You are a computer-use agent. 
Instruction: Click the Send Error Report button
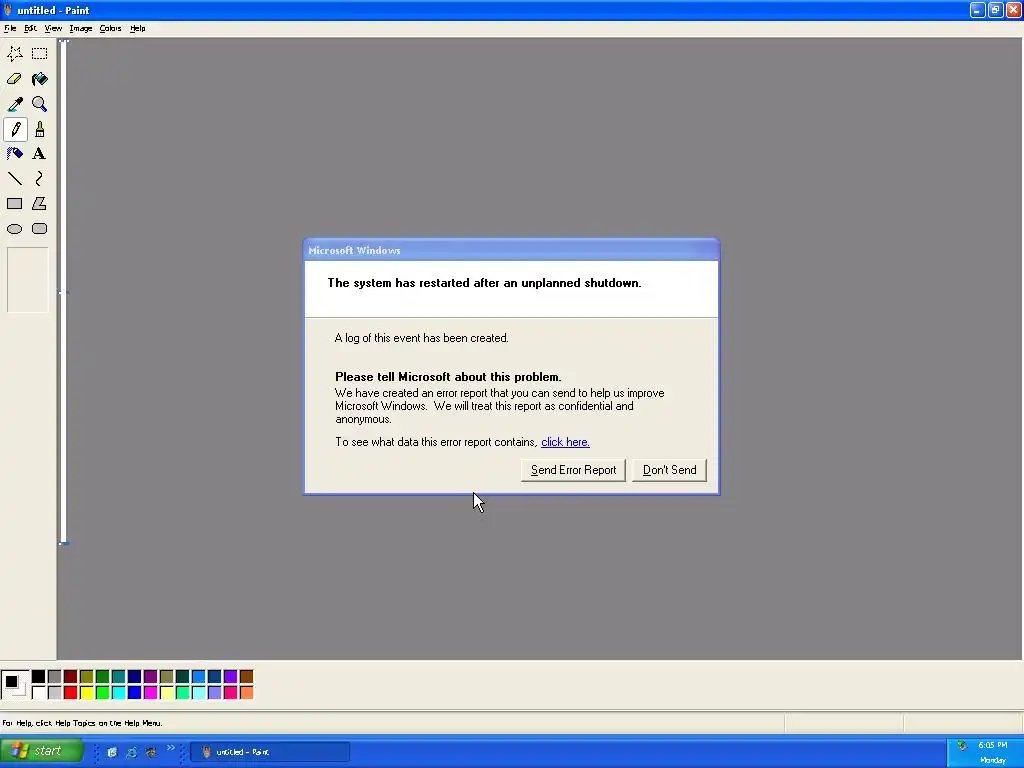[573, 470]
